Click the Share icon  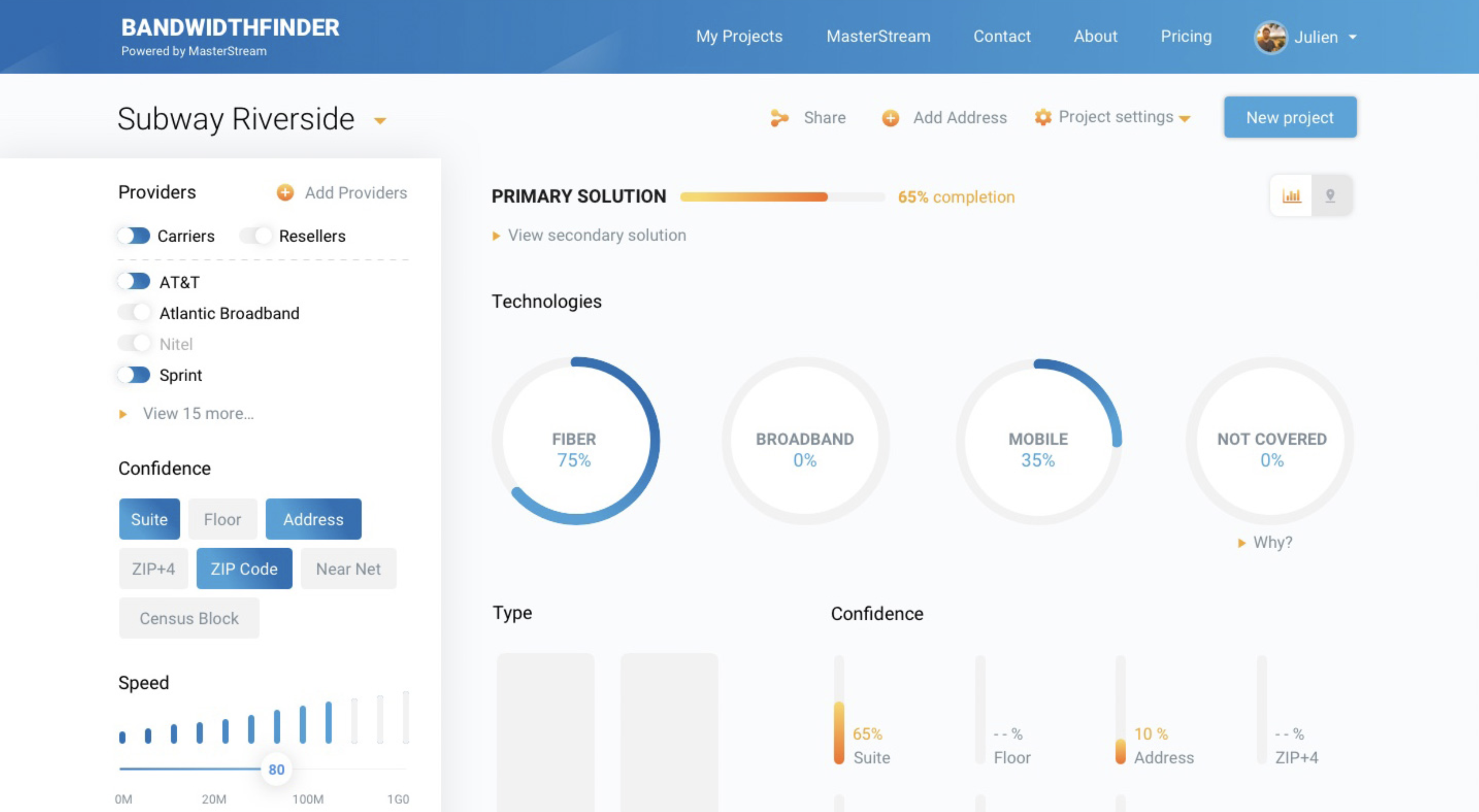coord(779,118)
